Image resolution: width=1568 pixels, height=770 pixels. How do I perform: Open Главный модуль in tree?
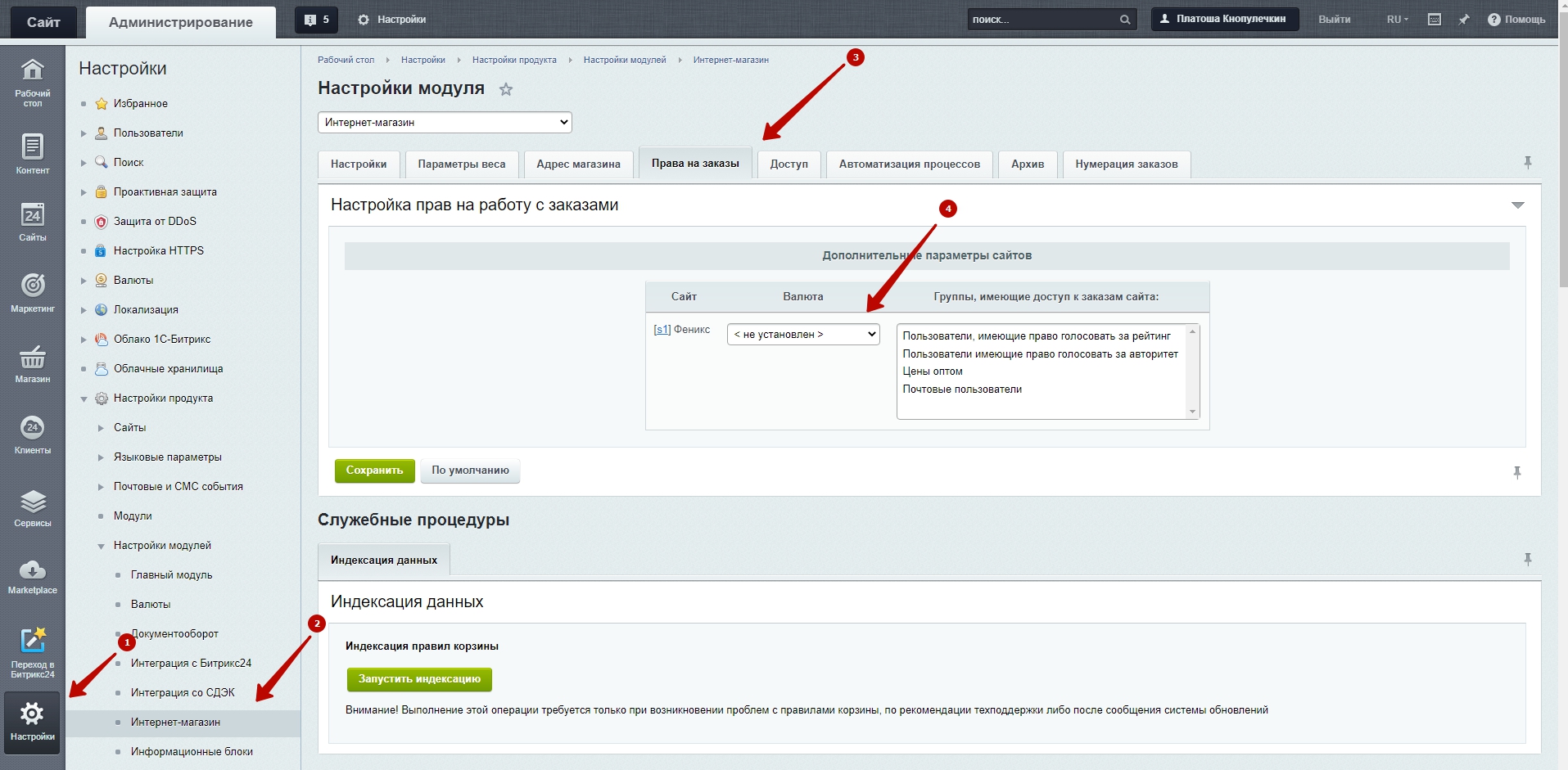click(171, 575)
